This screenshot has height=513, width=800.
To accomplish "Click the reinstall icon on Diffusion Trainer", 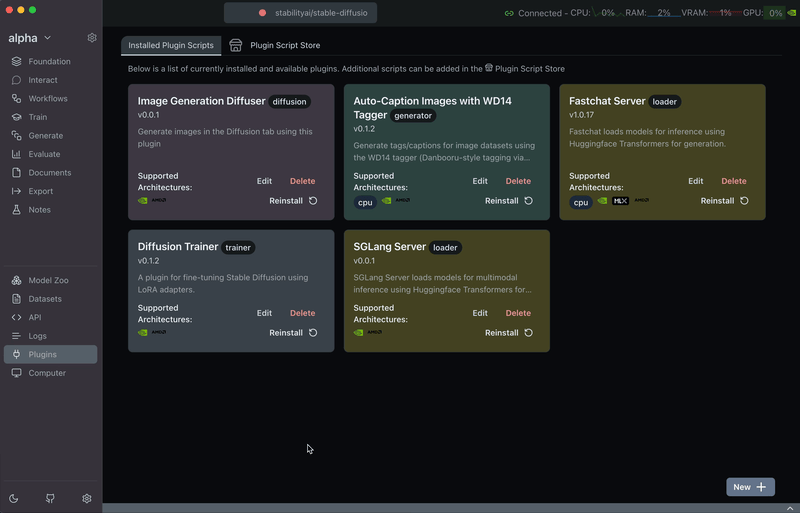I will tap(313, 333).
